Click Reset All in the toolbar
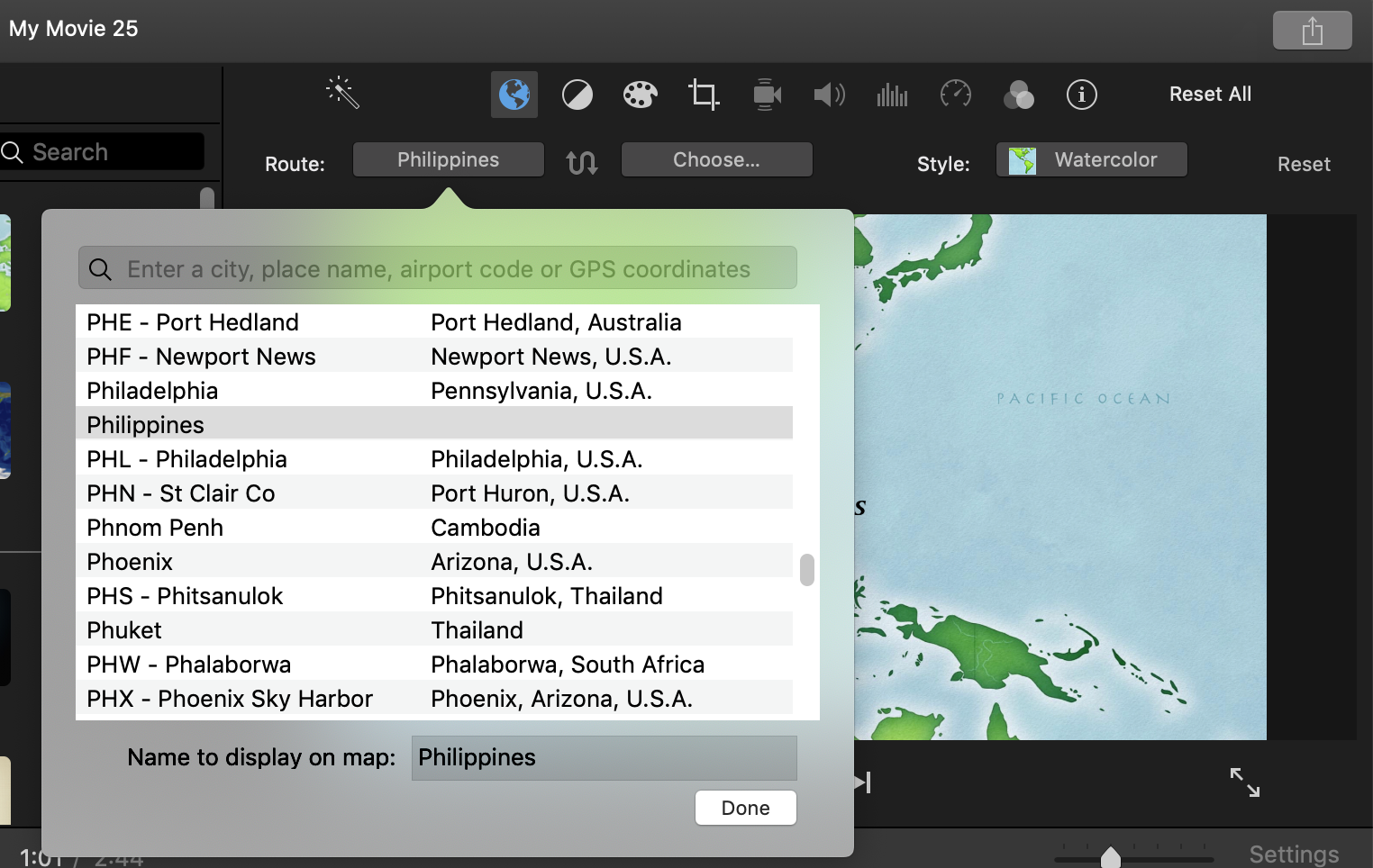 1210,95
